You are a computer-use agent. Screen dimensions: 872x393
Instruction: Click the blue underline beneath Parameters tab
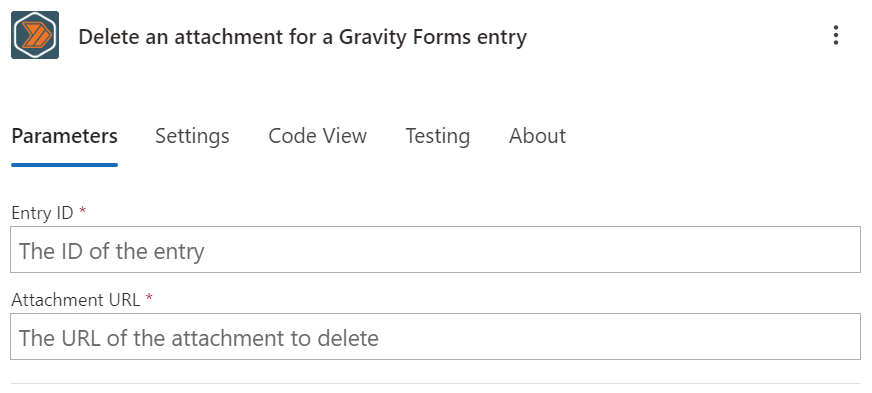(x=65, y=165)
